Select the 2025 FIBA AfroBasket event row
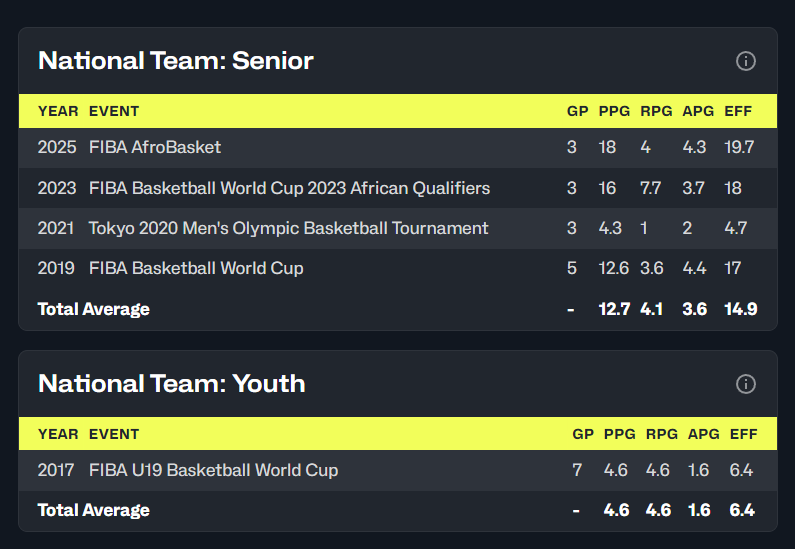 (x=398, y=148)
